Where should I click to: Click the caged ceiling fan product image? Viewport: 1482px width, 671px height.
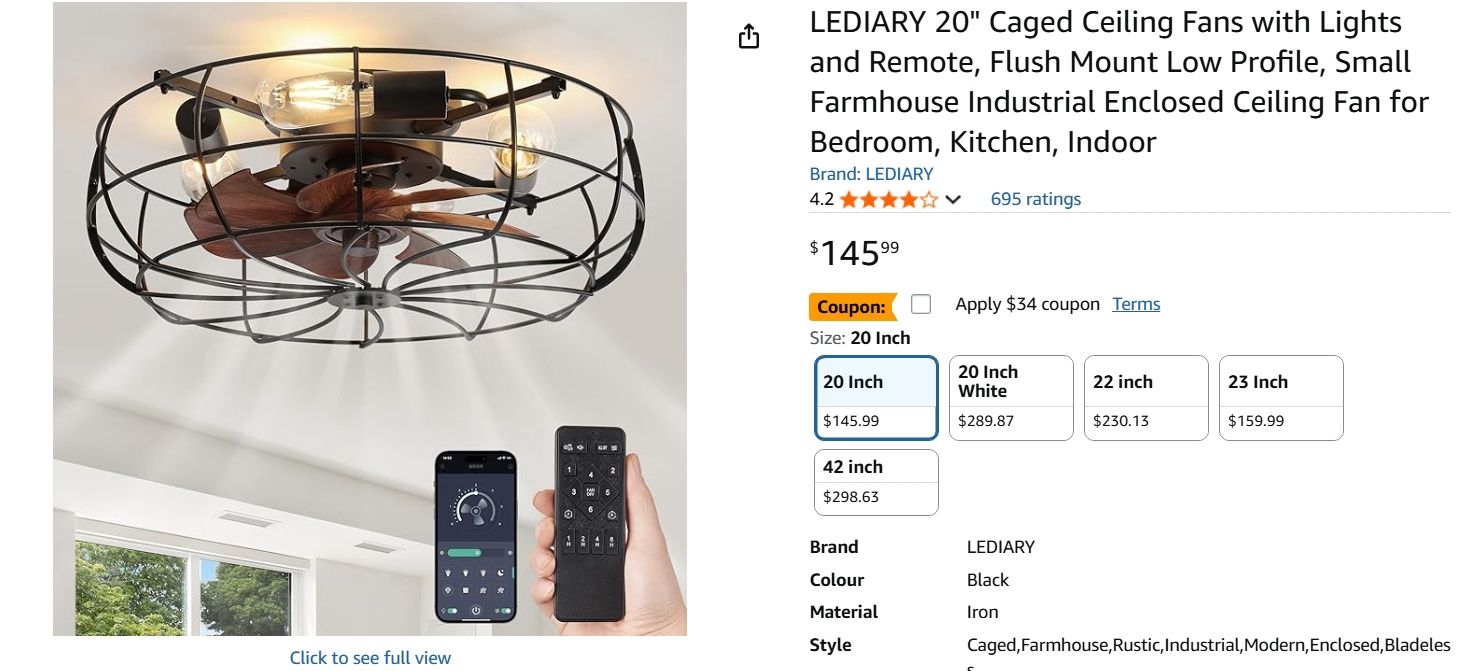click(x=370, y=200)
